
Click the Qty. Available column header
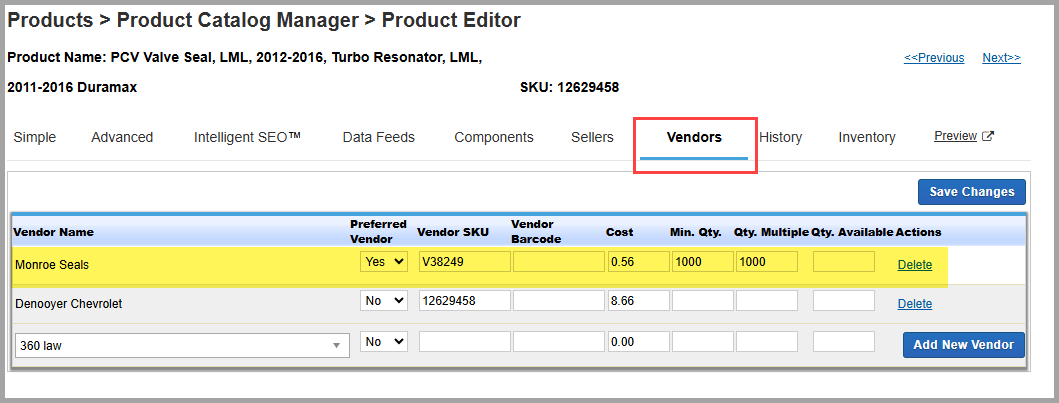(852, 232)
